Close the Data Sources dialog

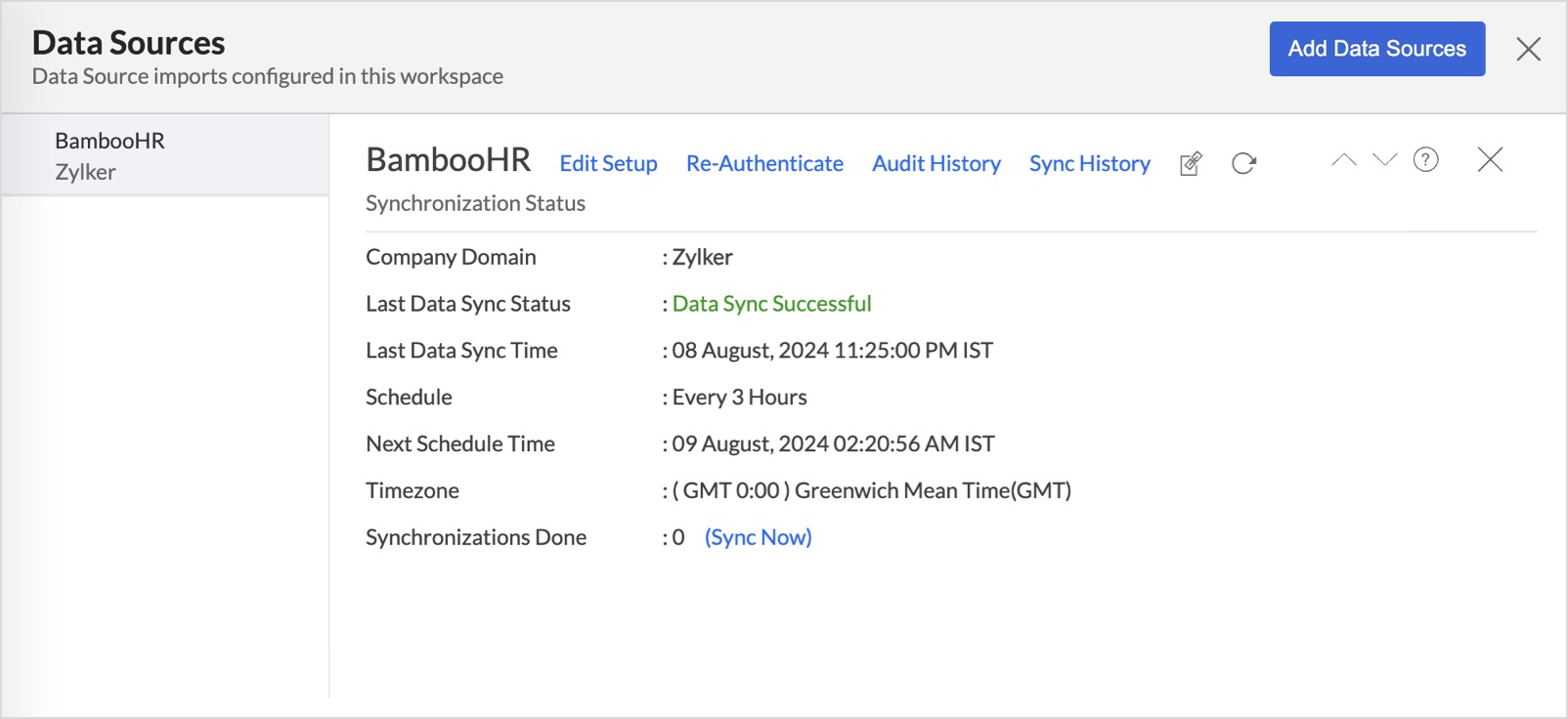click(1528, 49)
